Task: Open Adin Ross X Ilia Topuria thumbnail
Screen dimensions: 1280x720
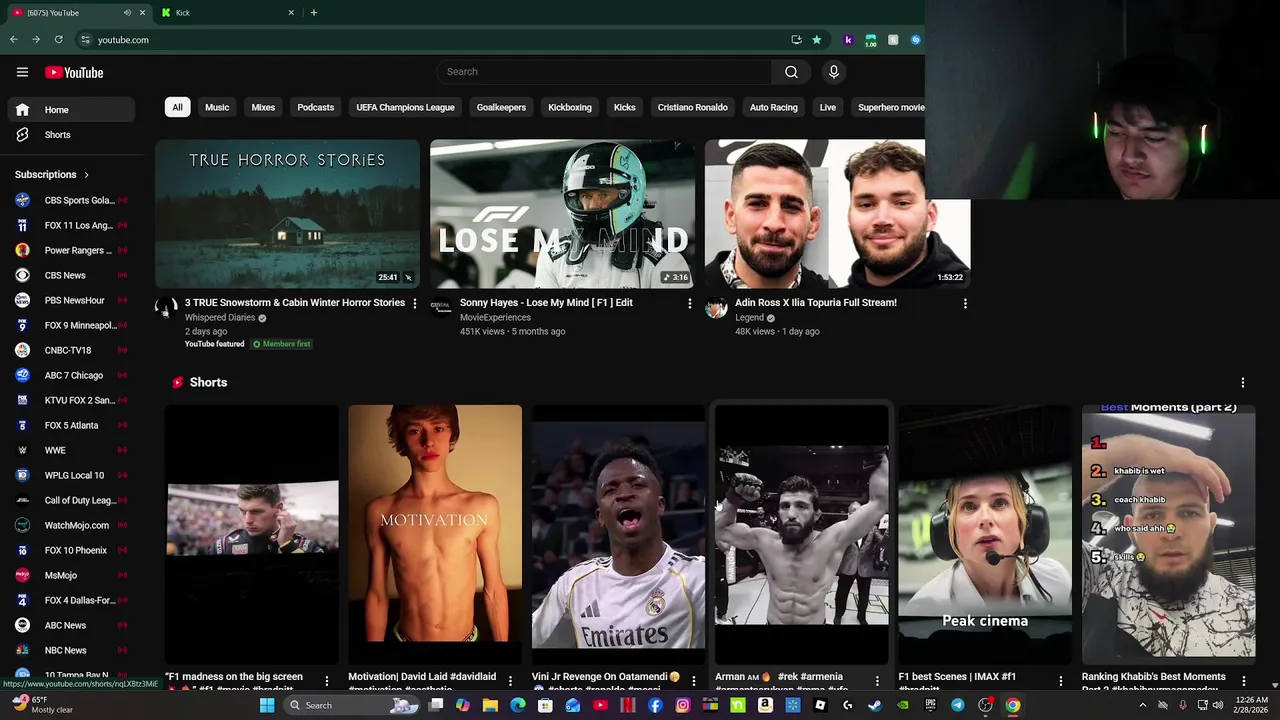Action: (x=837, y=214)
